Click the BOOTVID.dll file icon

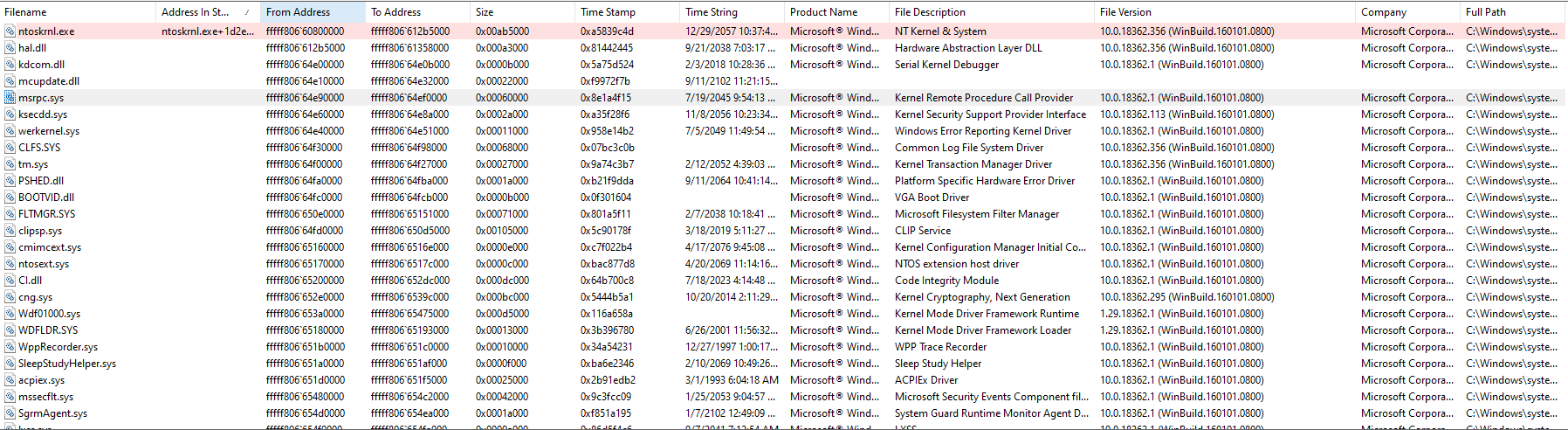click(x=10, y=198)
